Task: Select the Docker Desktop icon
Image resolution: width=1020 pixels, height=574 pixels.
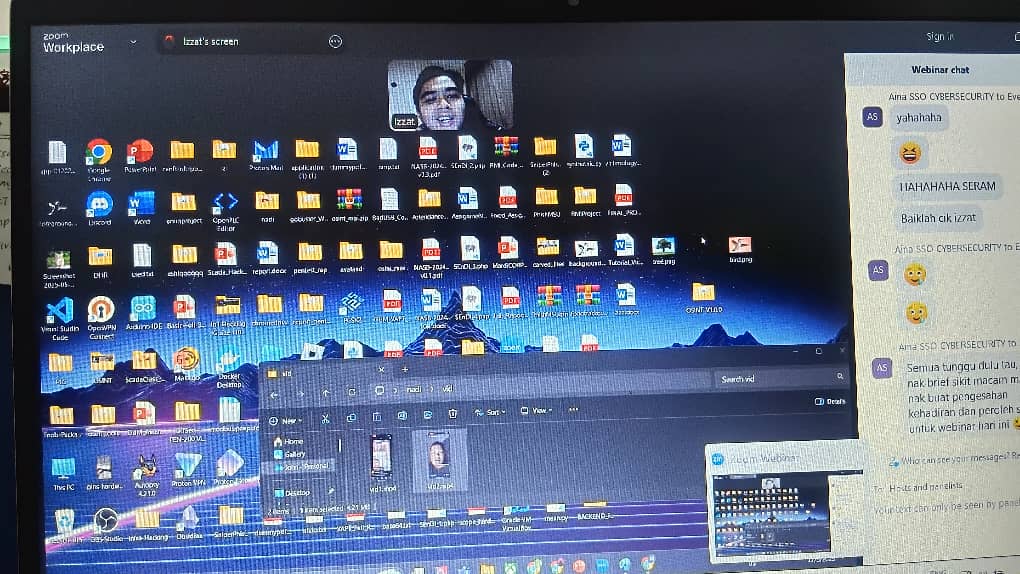Action: click(x=228, y=368)
